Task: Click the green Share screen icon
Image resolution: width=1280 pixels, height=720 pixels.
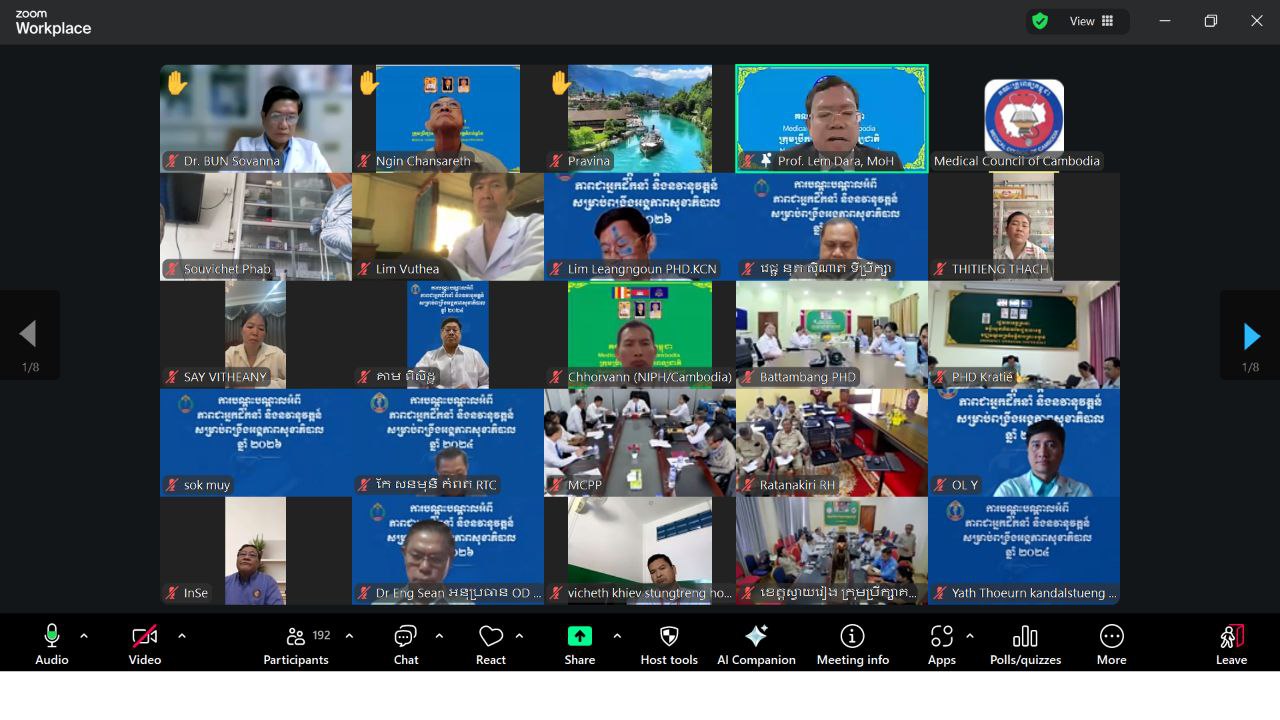Action: click(579, 636)
